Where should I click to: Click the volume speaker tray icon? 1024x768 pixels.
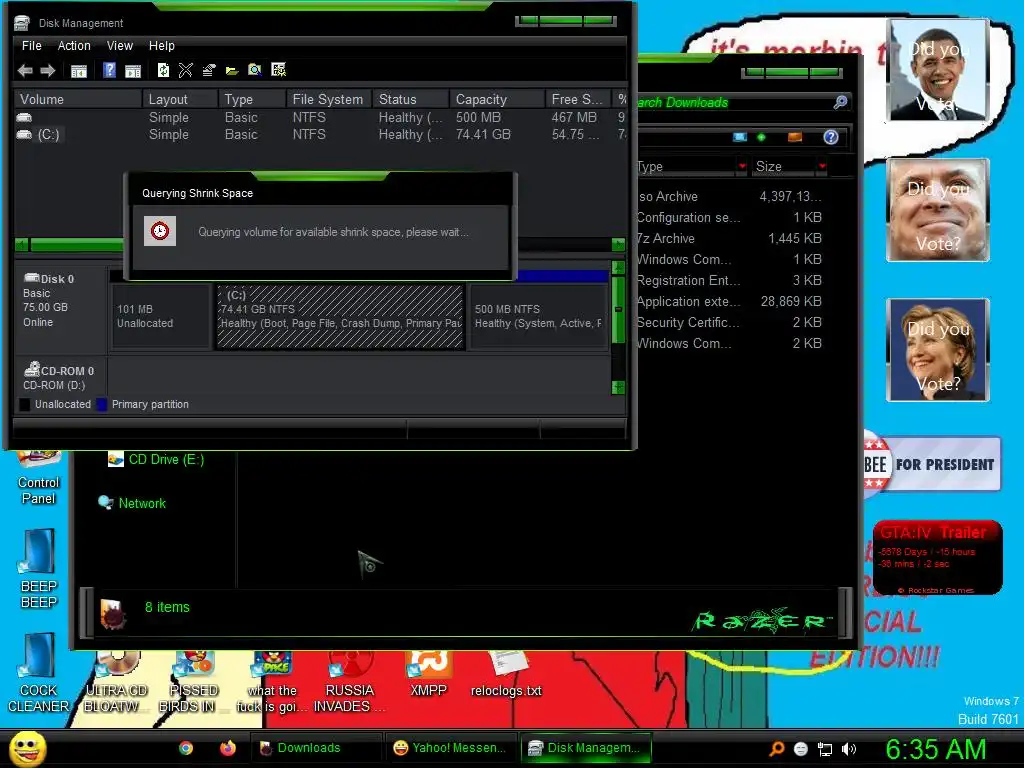click(x=849, y=749)
